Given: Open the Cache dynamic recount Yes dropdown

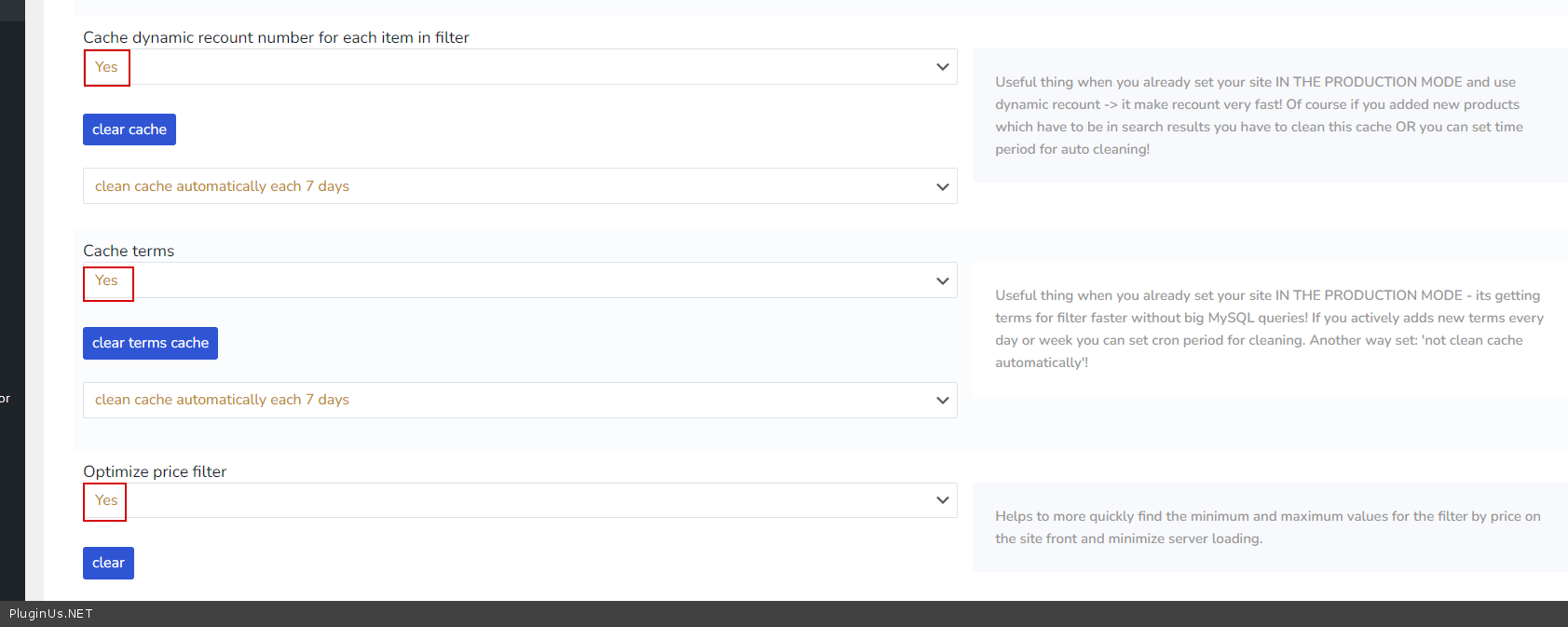Looking at the screenshot, I should click(x=519, y=67).
